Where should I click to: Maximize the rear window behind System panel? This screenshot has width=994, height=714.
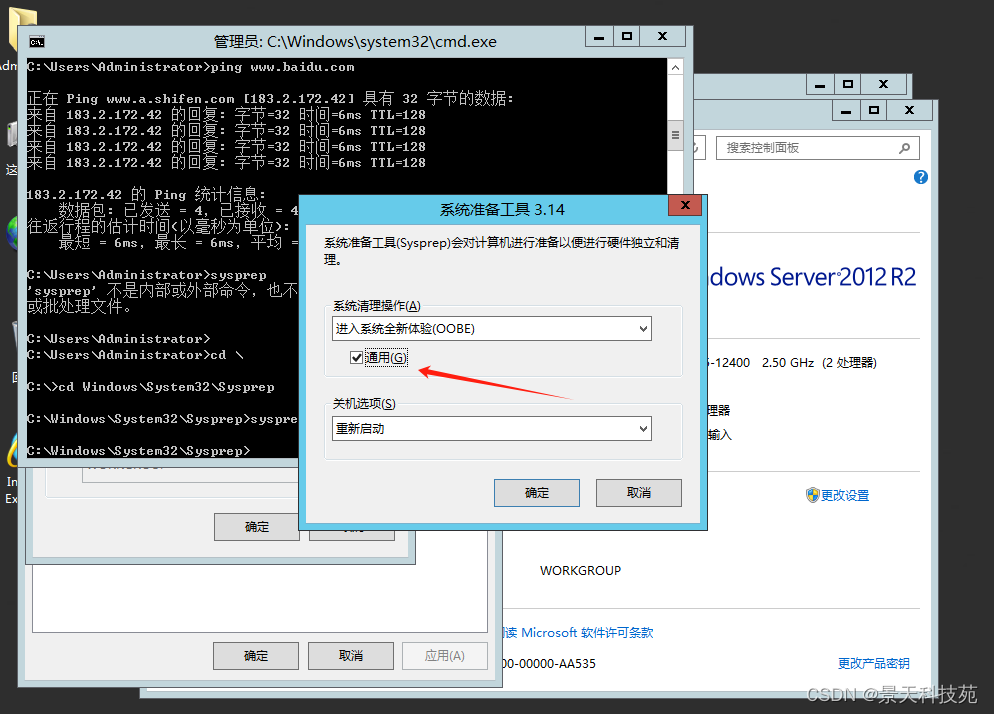point(848,84)
